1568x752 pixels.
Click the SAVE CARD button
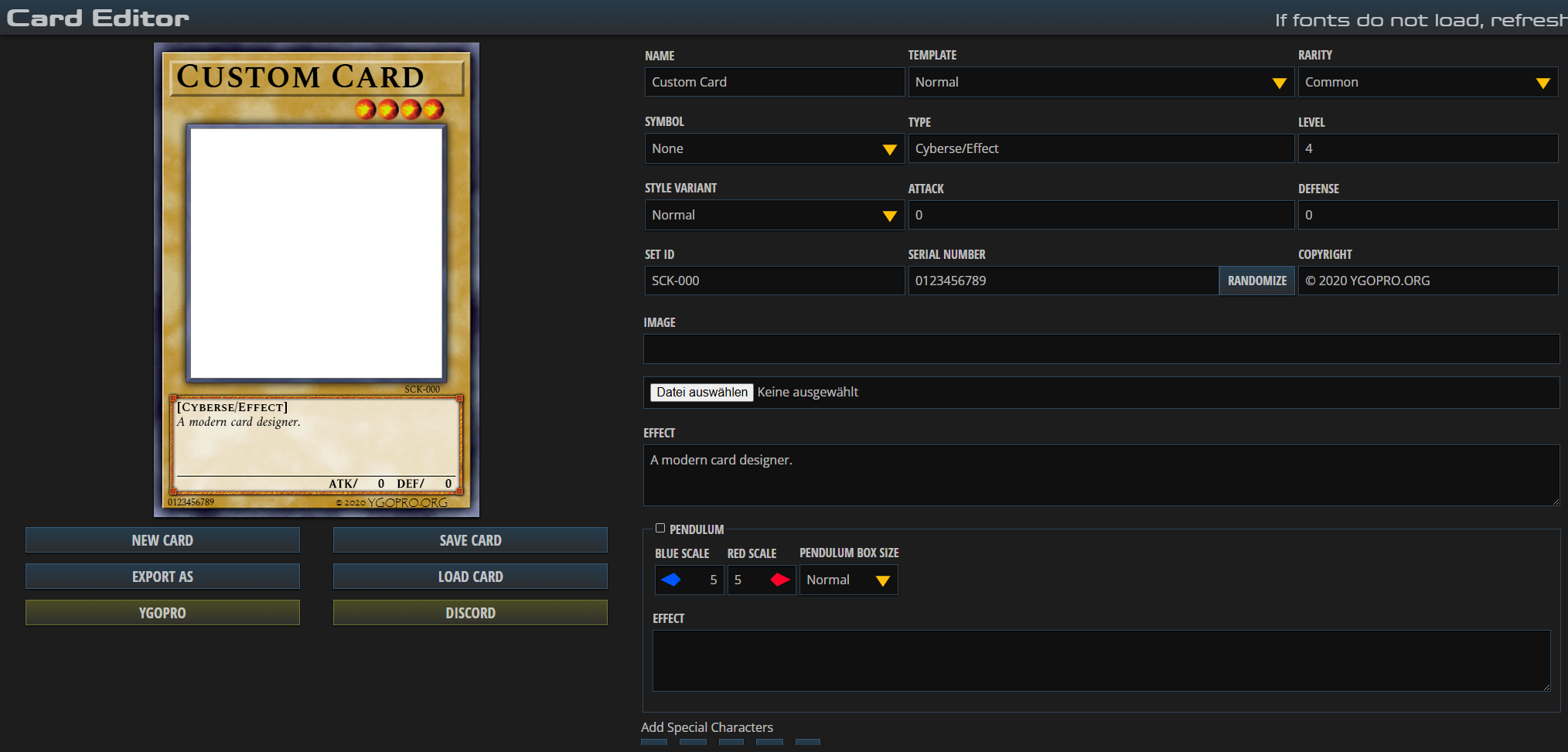pos(469,539)
